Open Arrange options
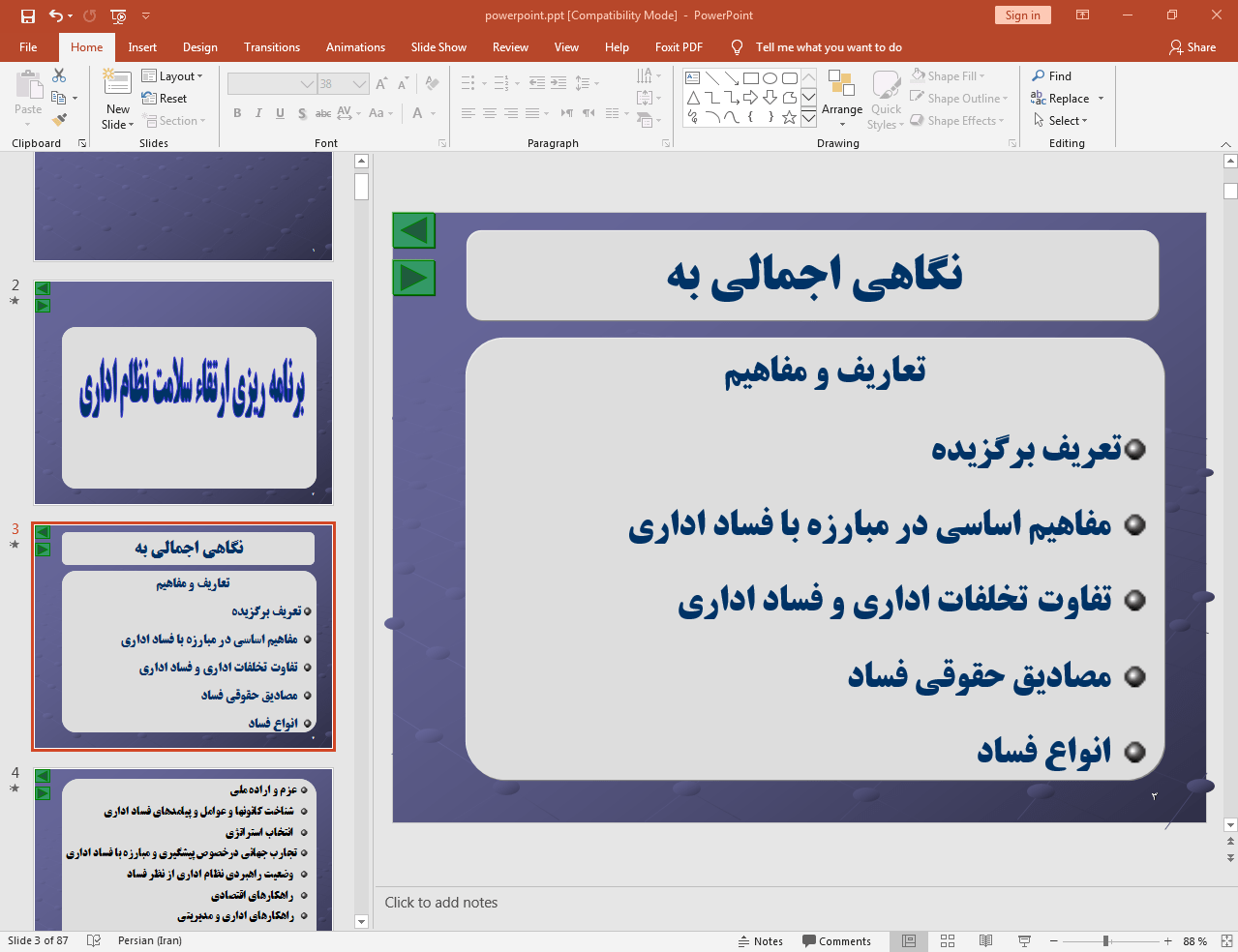Image resolution: width=1238 pixels, height=952 pixels. (842, 99)
